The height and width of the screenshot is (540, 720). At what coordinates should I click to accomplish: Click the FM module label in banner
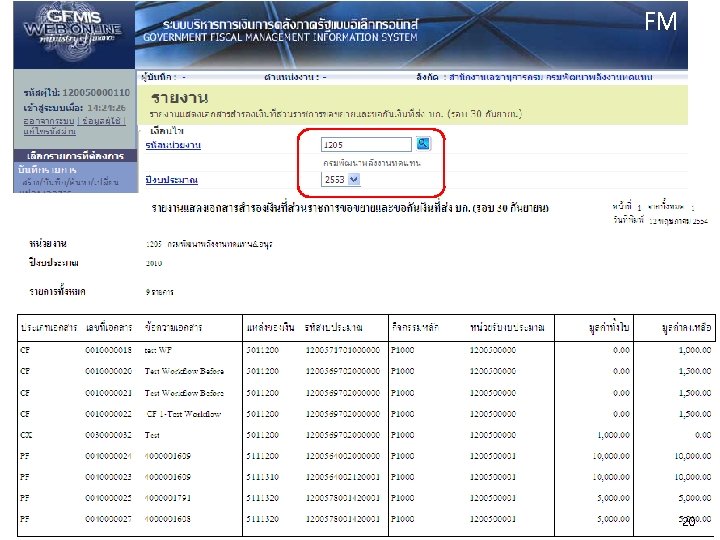pos(660,22)
